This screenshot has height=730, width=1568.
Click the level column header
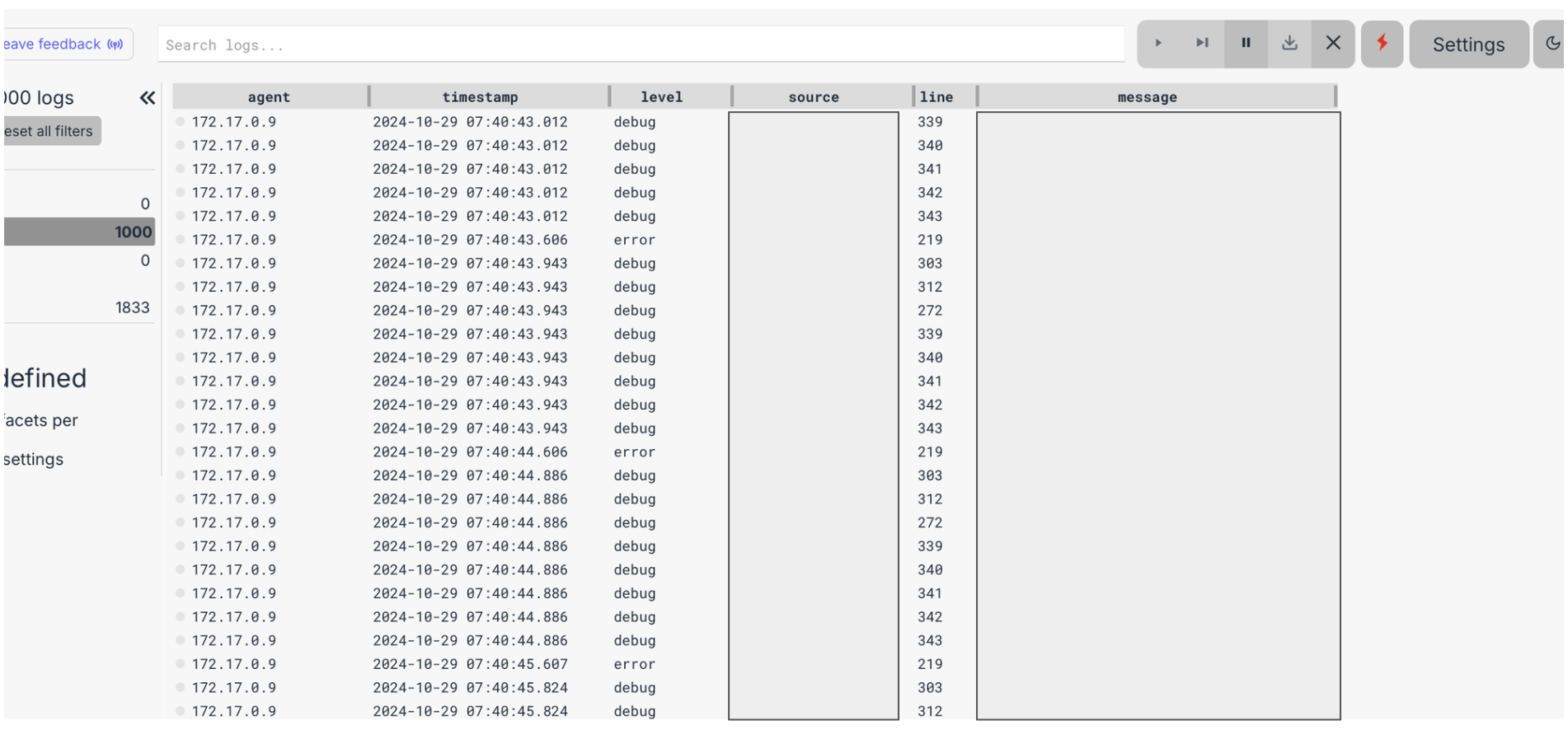click(x=661, y=96)
